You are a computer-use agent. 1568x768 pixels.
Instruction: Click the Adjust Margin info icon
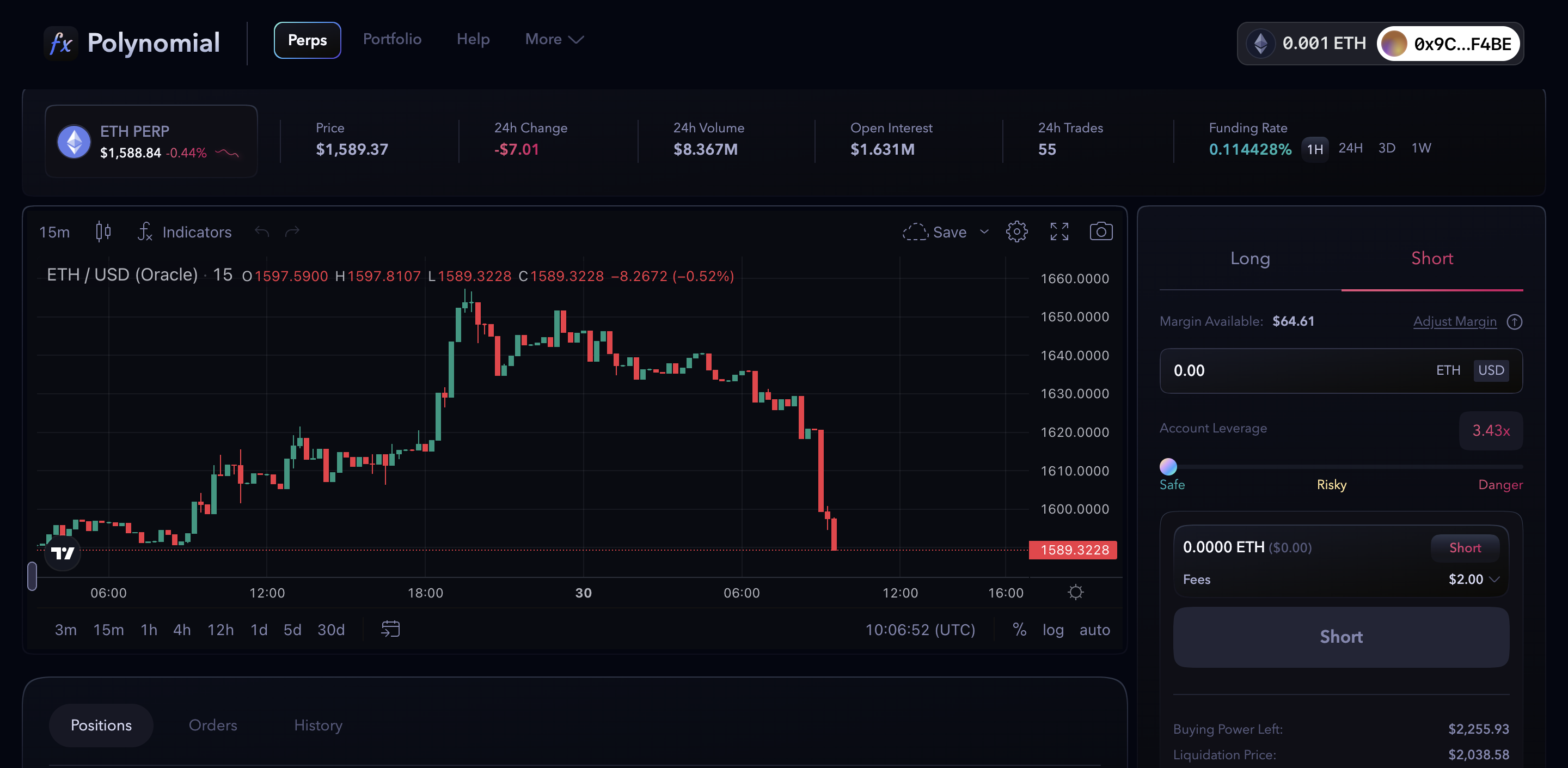point(1515,321)
